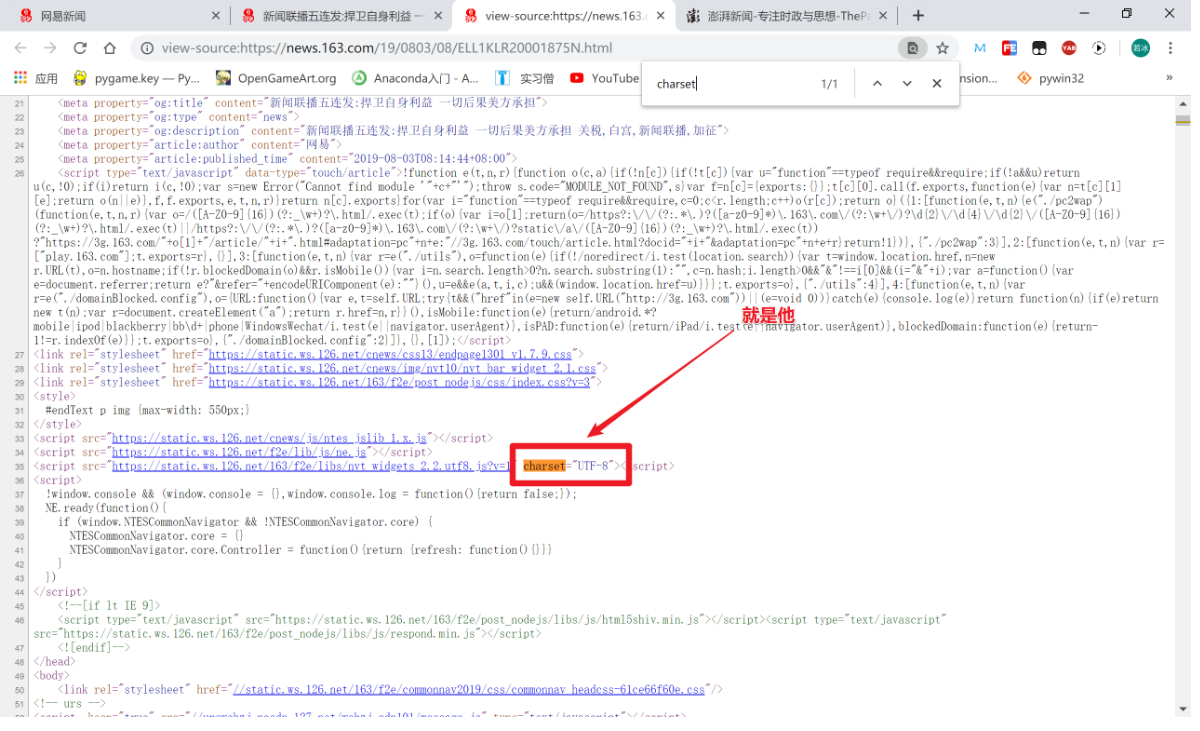
Task: Go to next find result
Action: (907, 84)
